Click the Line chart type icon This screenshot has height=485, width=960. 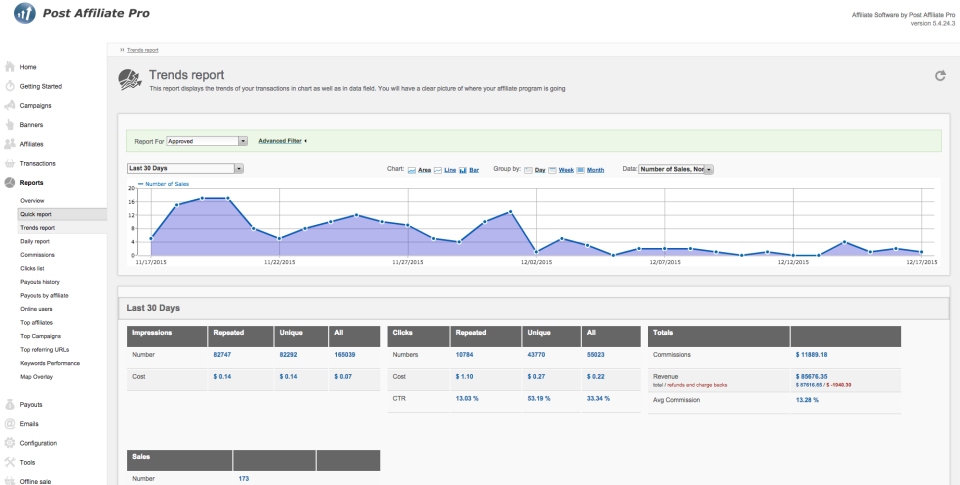tap(438, 170)
